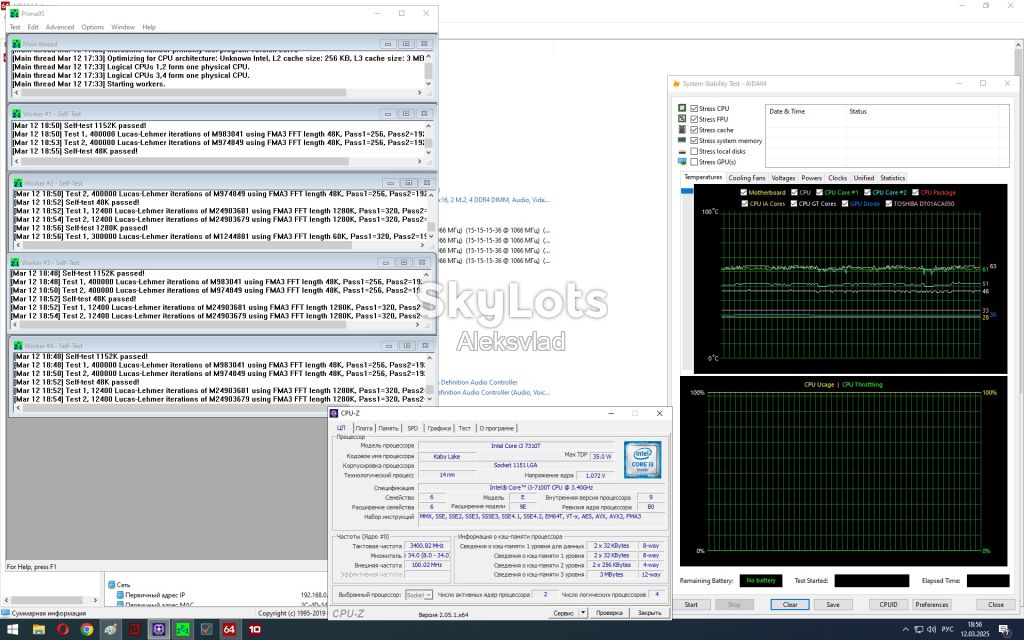Image resolution: width=1024 pixels, height=640 pixels.
Task: Click the AIDA64 flame icon in title bar
Action: pyautogui.click(x=677, y=84)
